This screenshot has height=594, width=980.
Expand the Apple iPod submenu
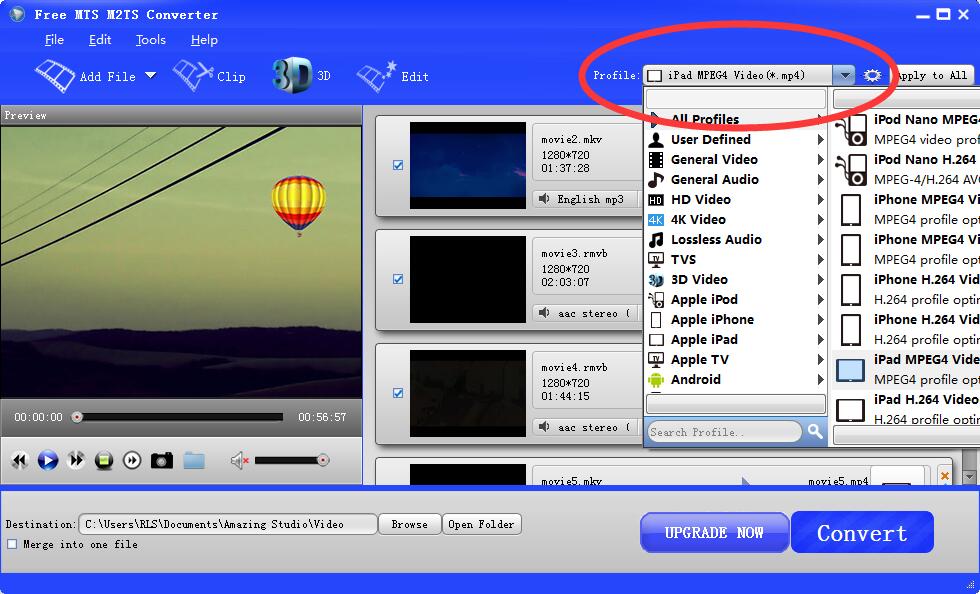click(x=821, y=300)
